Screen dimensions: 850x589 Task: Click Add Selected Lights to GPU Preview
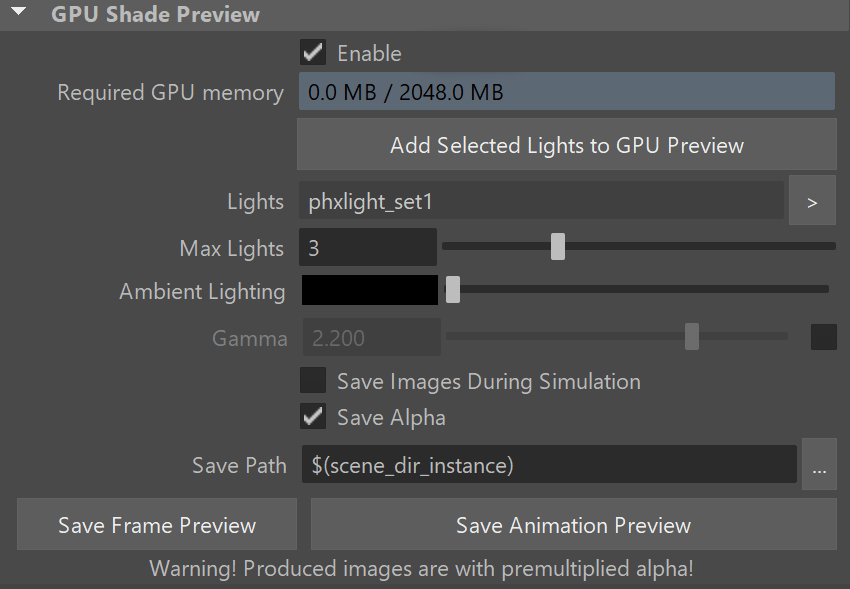point(566,145)
